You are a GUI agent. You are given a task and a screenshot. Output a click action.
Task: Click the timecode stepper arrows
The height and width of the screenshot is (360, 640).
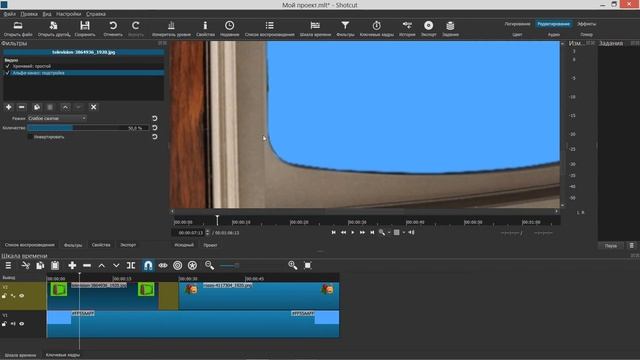point(208,232)
